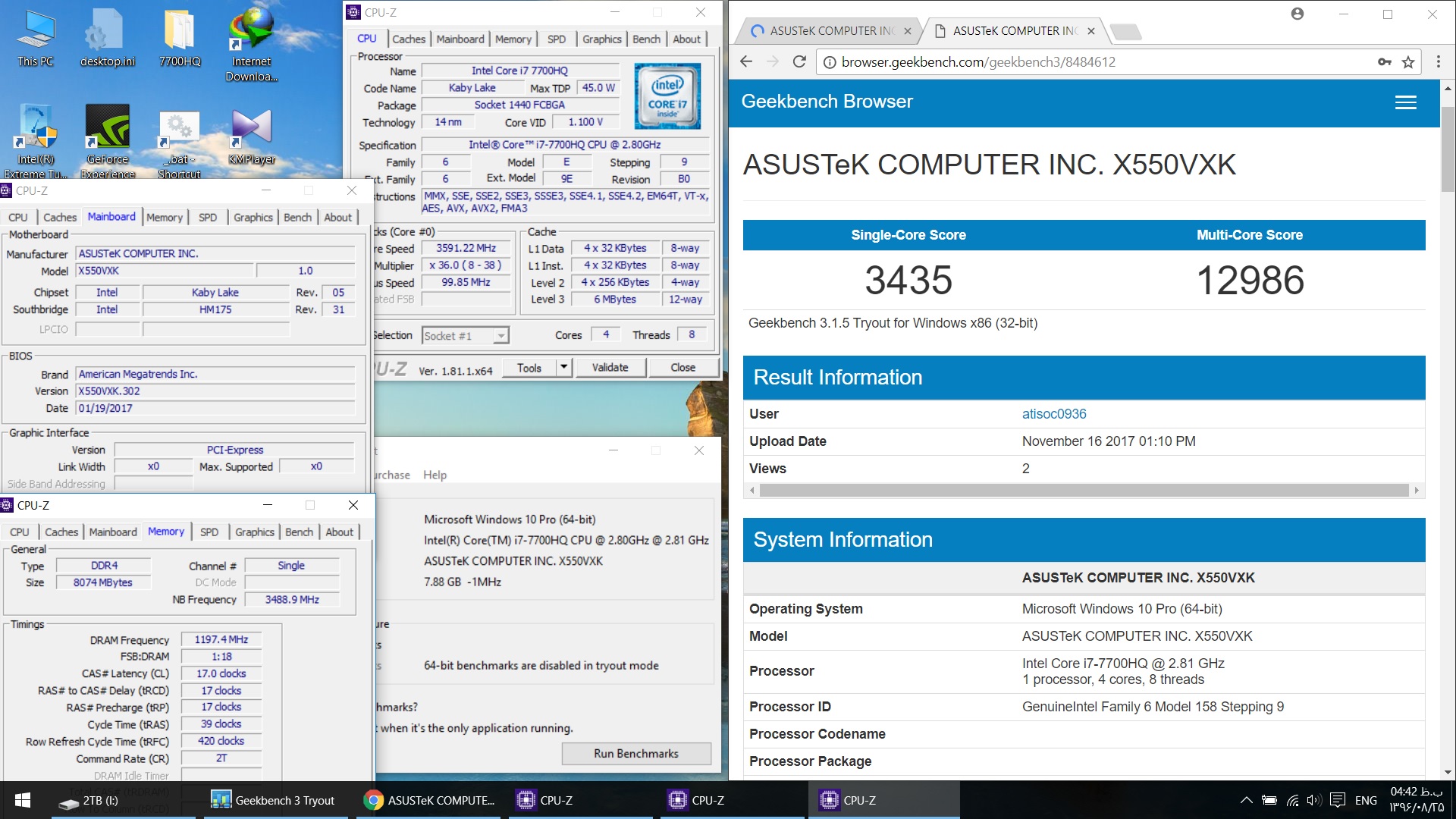
Task: Click Close button in CPU-Z
Action: 682,368
